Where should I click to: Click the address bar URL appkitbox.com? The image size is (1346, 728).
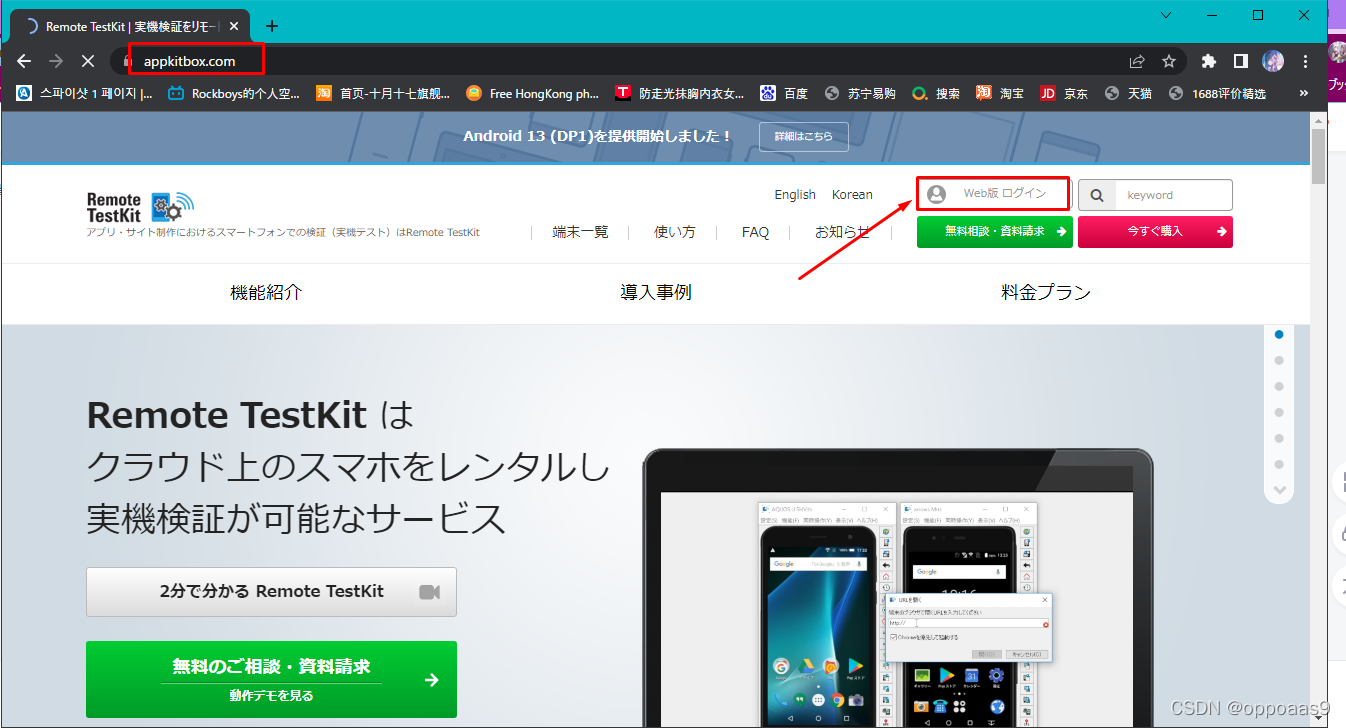189,61
